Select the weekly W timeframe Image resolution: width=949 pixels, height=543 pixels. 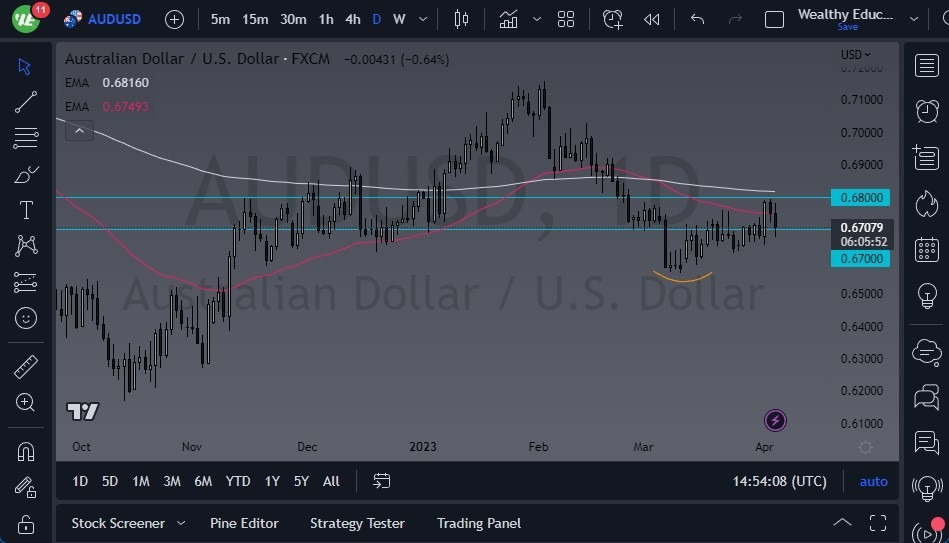pos(399,19)
